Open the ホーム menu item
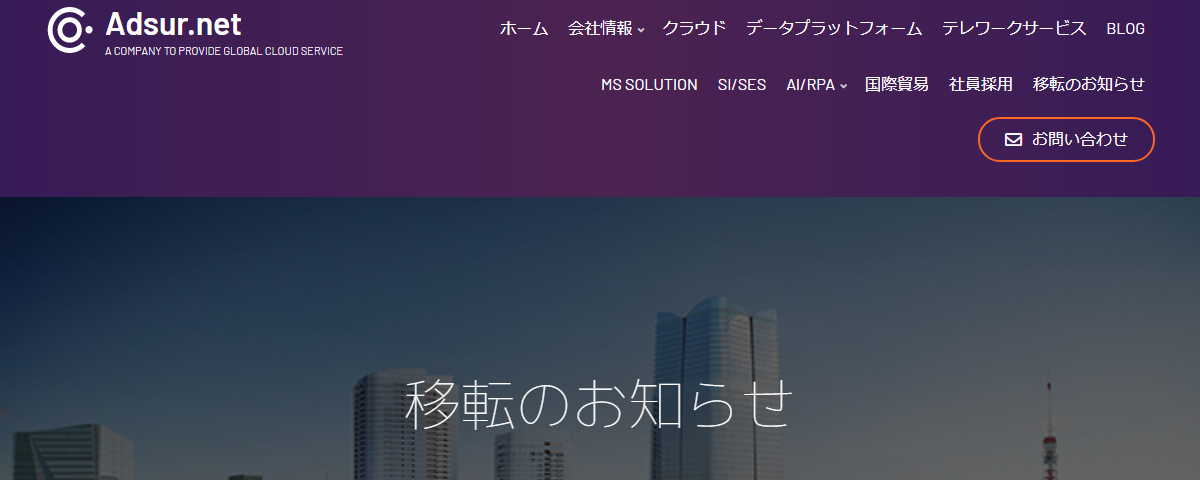 point(524,28)
